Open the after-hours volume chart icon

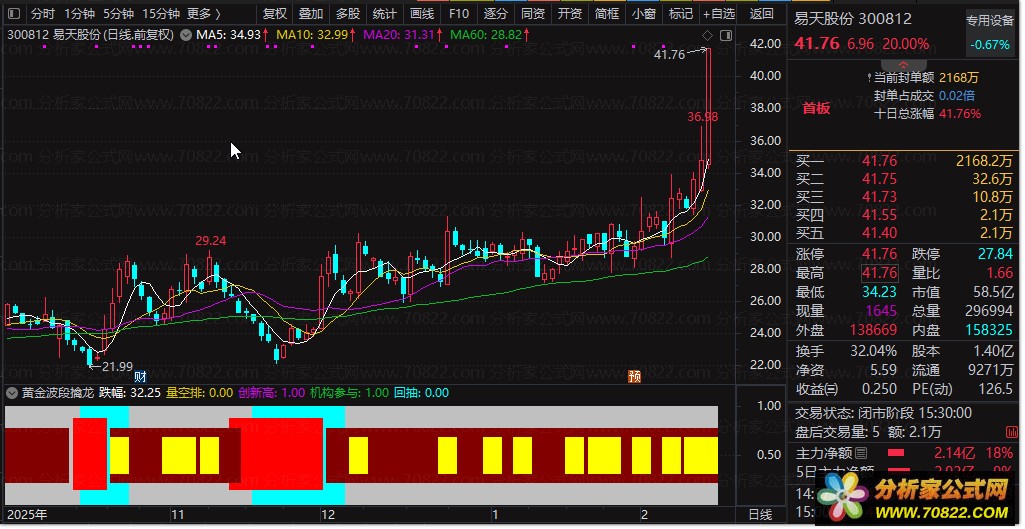tap(1011, 432)
